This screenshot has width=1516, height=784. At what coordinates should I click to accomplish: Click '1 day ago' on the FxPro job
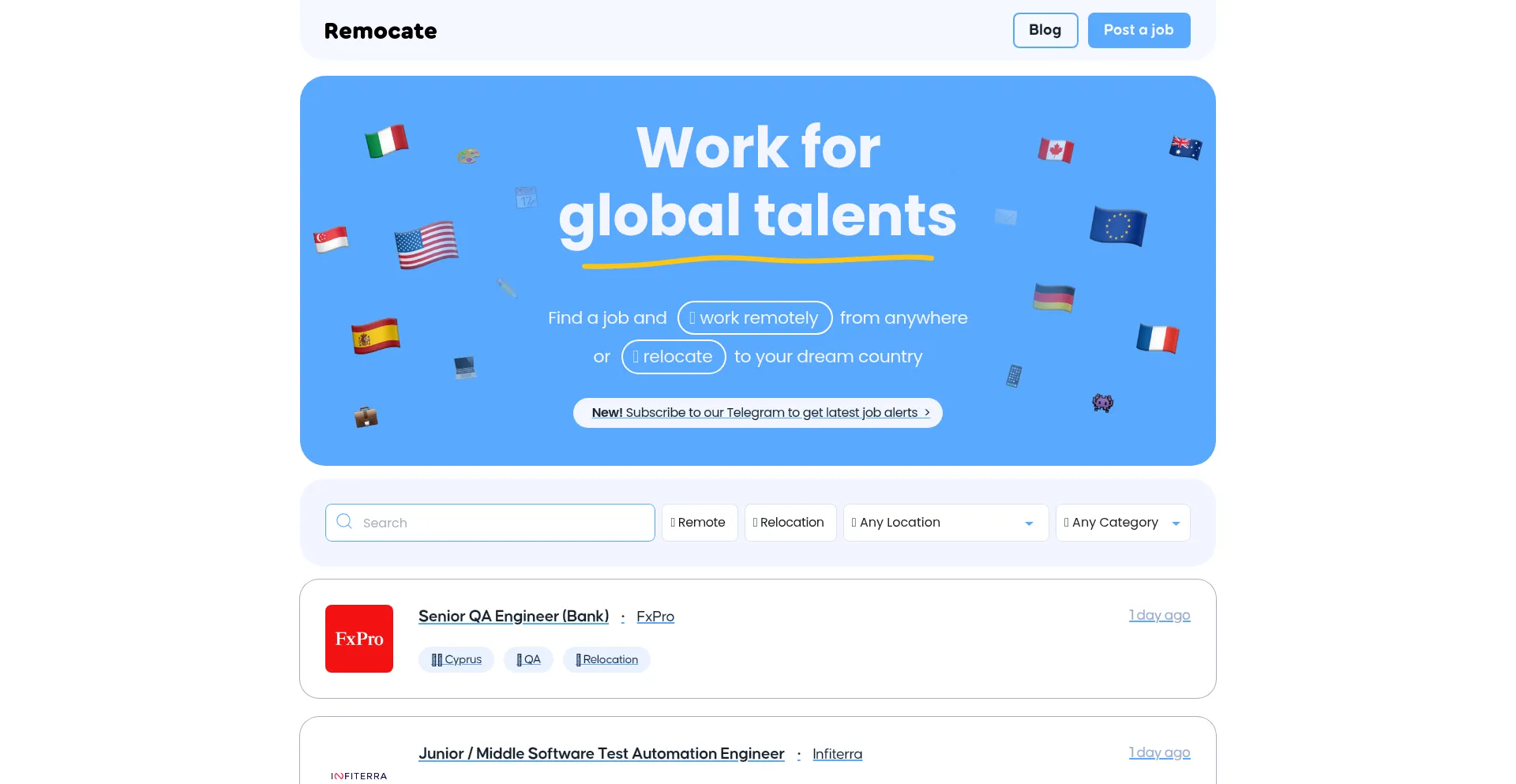[1159, 615]
